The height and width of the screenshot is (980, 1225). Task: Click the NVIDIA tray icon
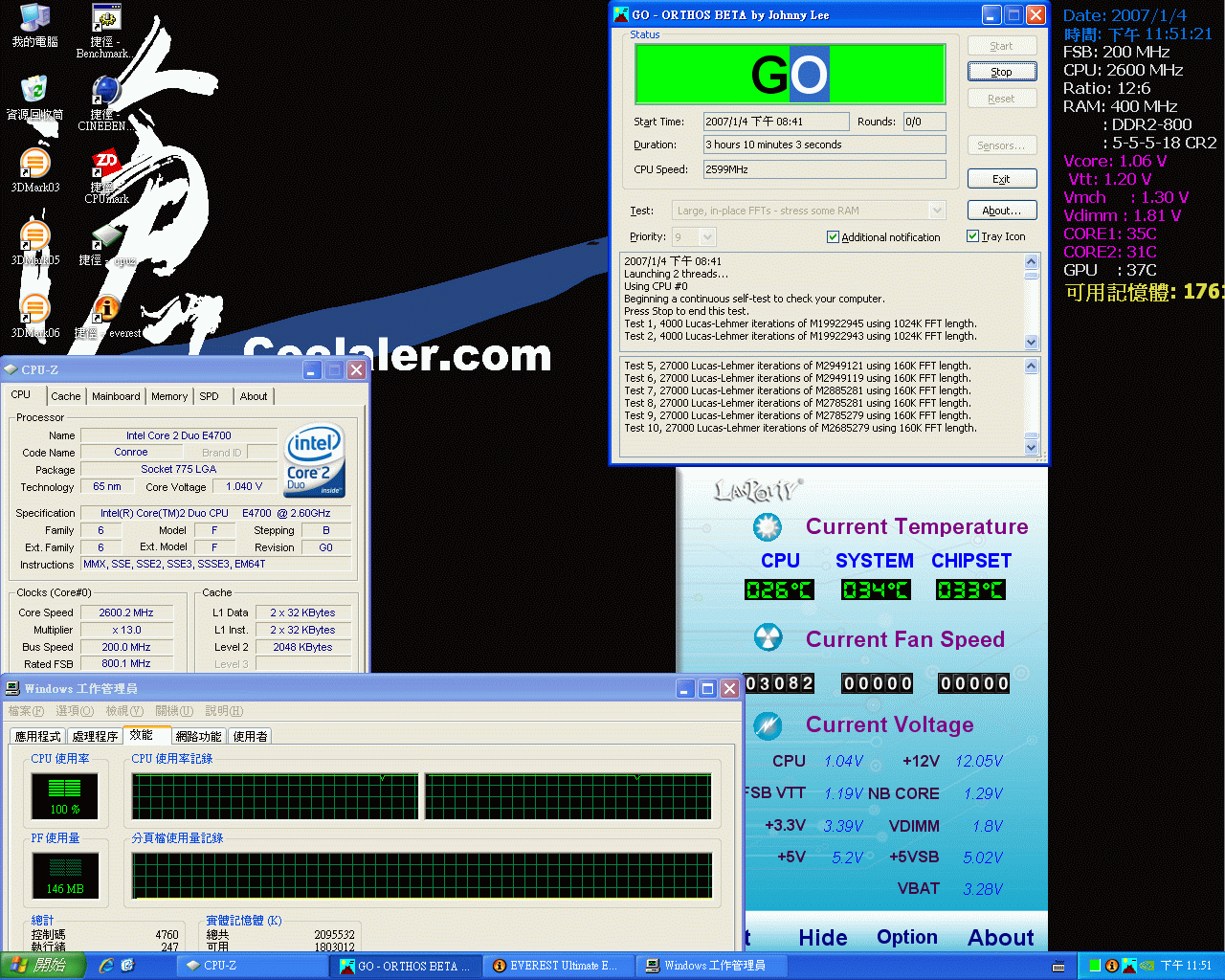click(x=1146, y=966)
